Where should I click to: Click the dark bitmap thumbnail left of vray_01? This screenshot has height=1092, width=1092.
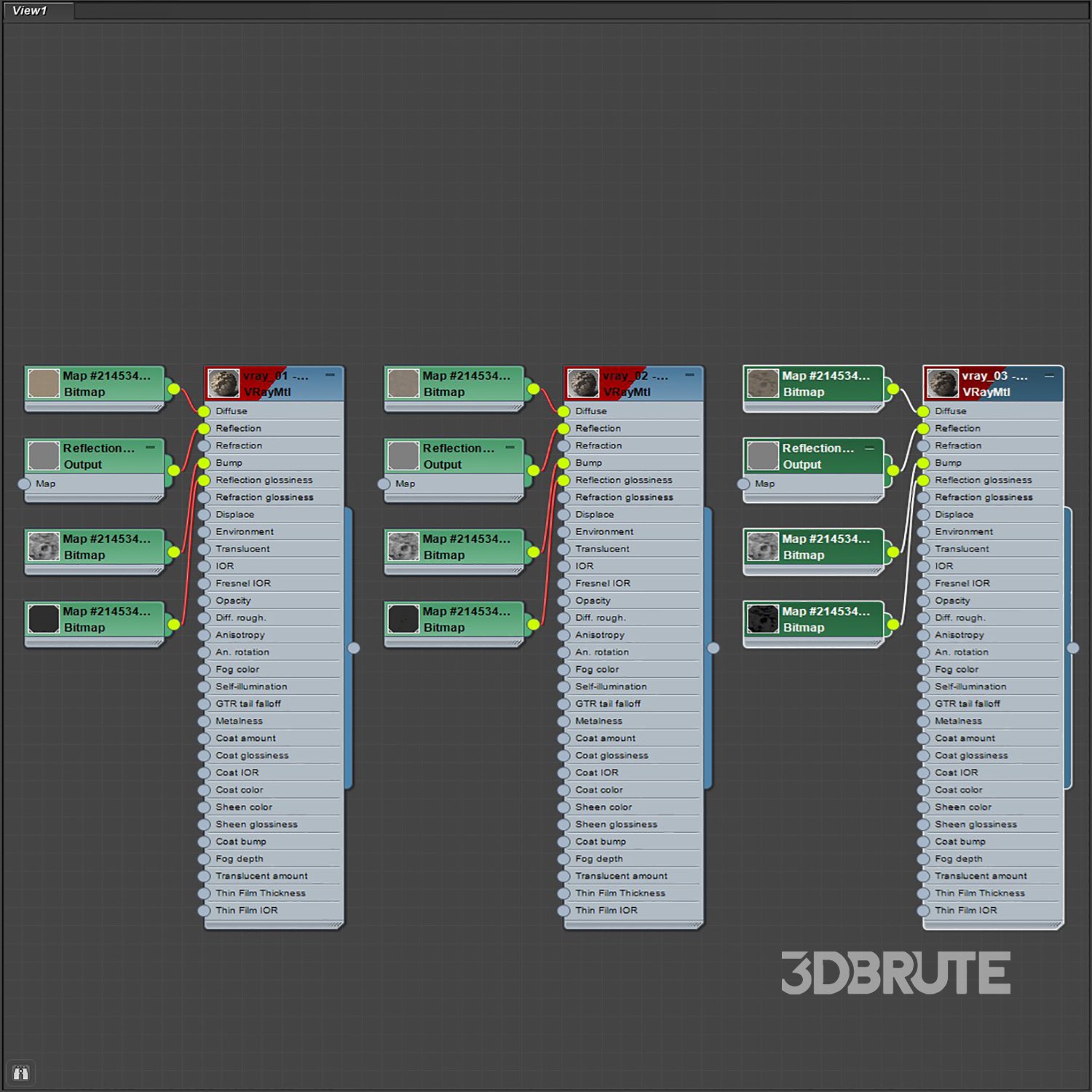click(x=44, y=619)
